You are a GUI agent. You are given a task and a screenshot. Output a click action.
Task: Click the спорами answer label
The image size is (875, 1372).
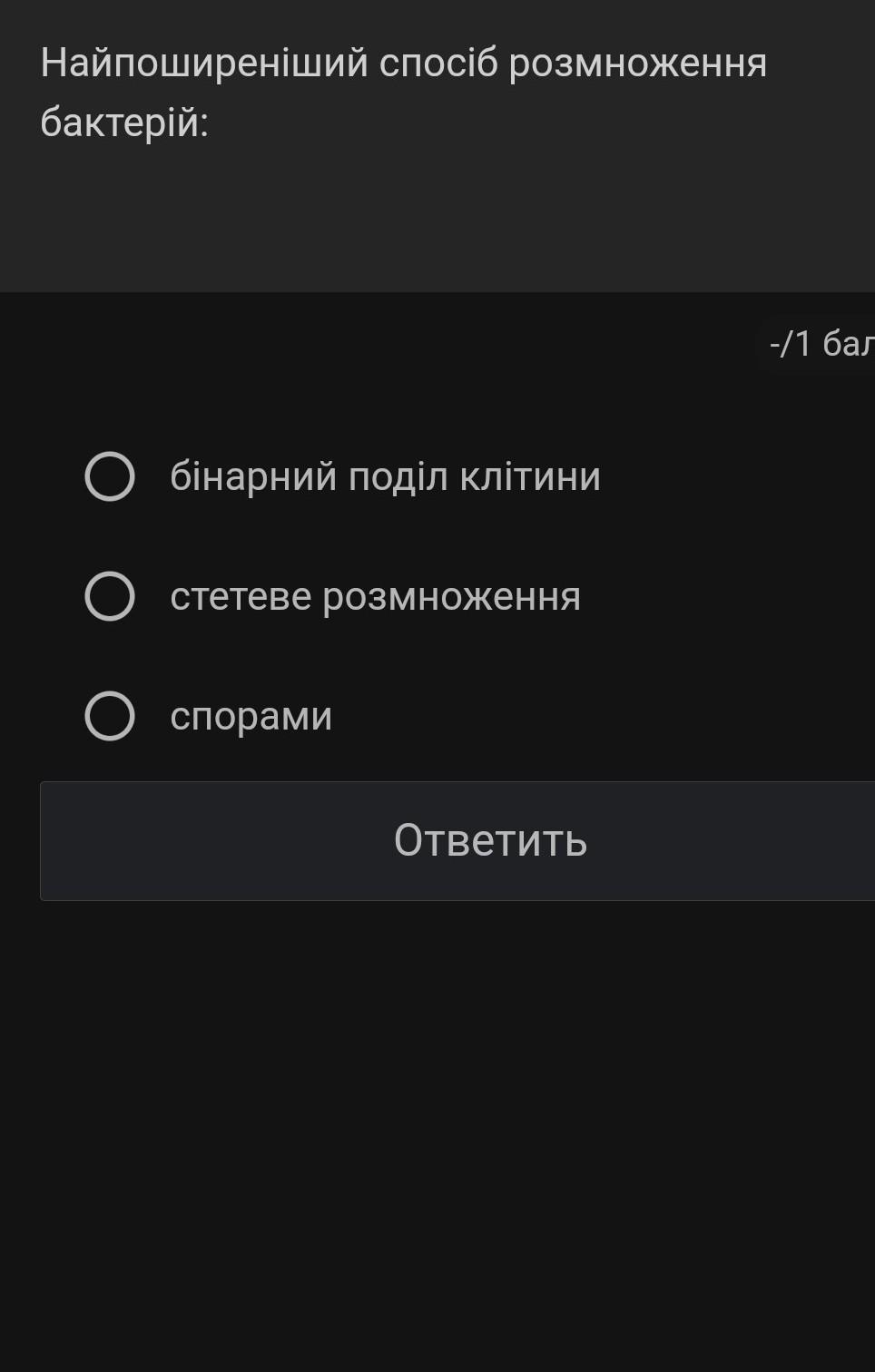pos(251,716)
